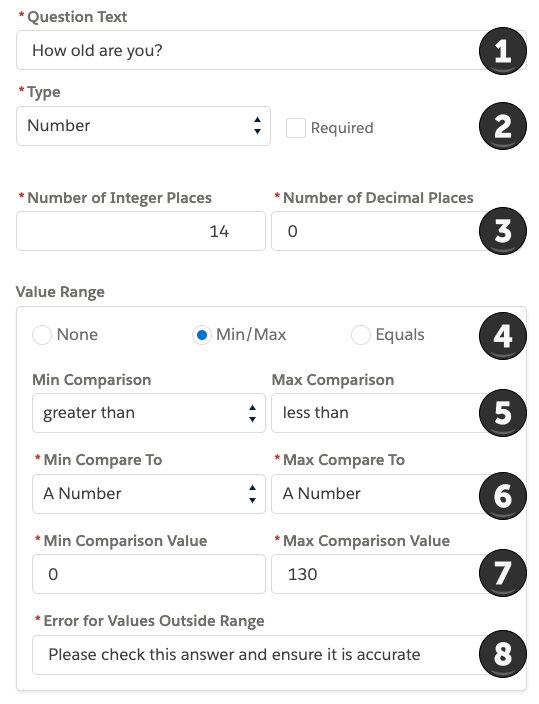Choose the Min/Max radio button
539x704 pixels.
tap(202, 335)
